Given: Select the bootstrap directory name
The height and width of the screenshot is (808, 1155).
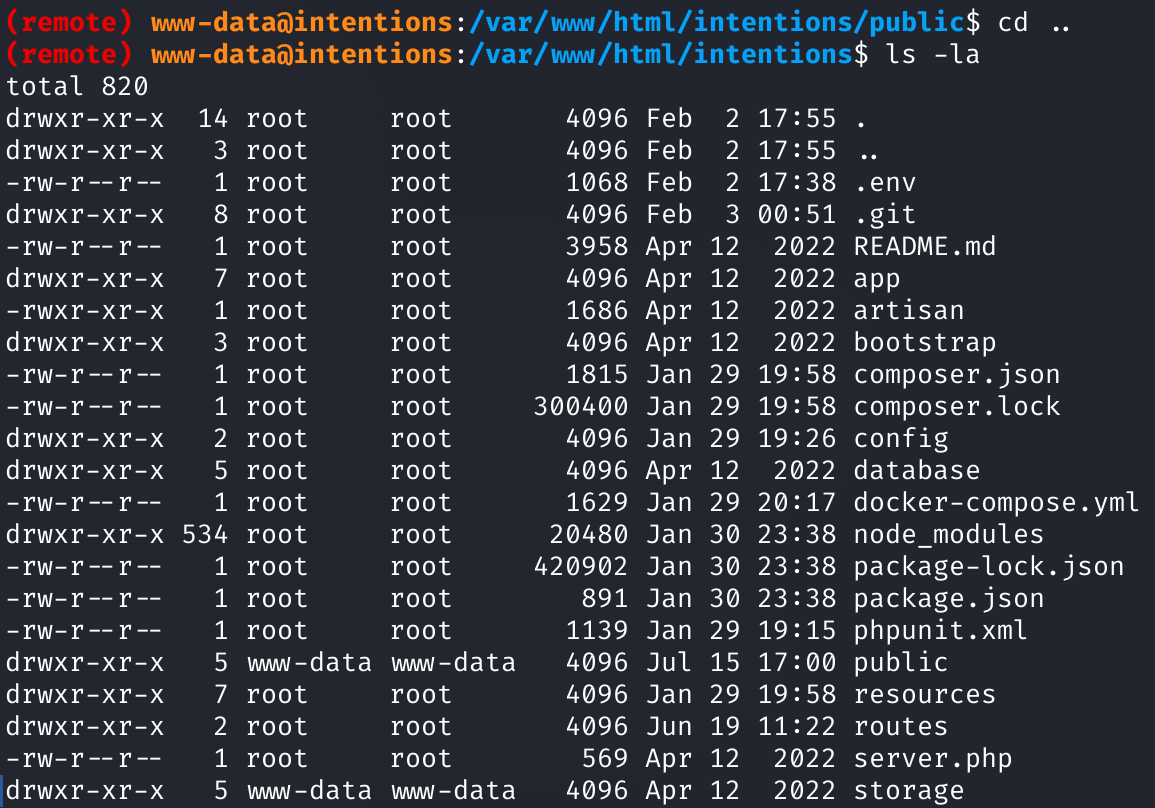Looking at the screenshot, I should pos(924,342).
